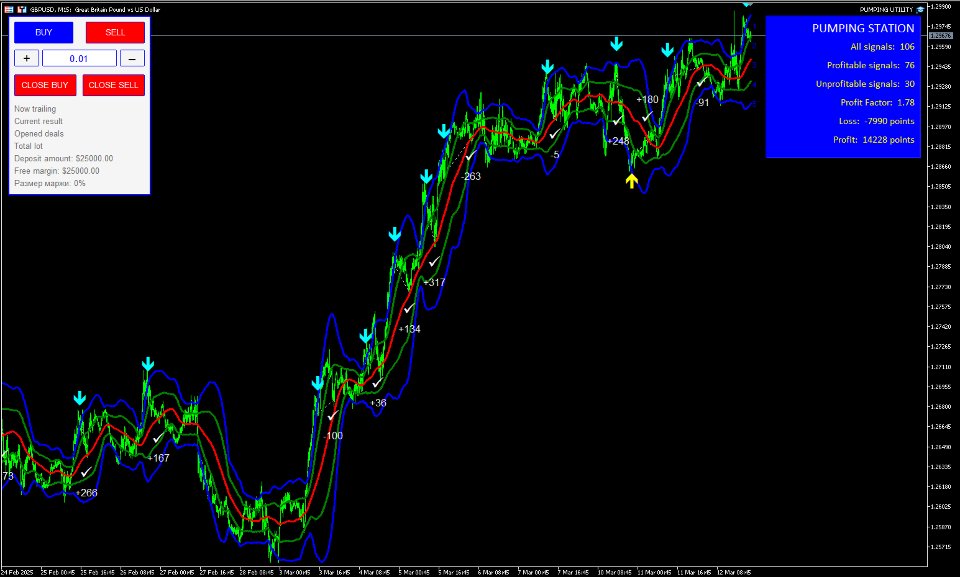Image resolution: width=960 pixels, height=577 pixels.
Task: Click the +266 trade result label
Action: (x=86, y=493)
